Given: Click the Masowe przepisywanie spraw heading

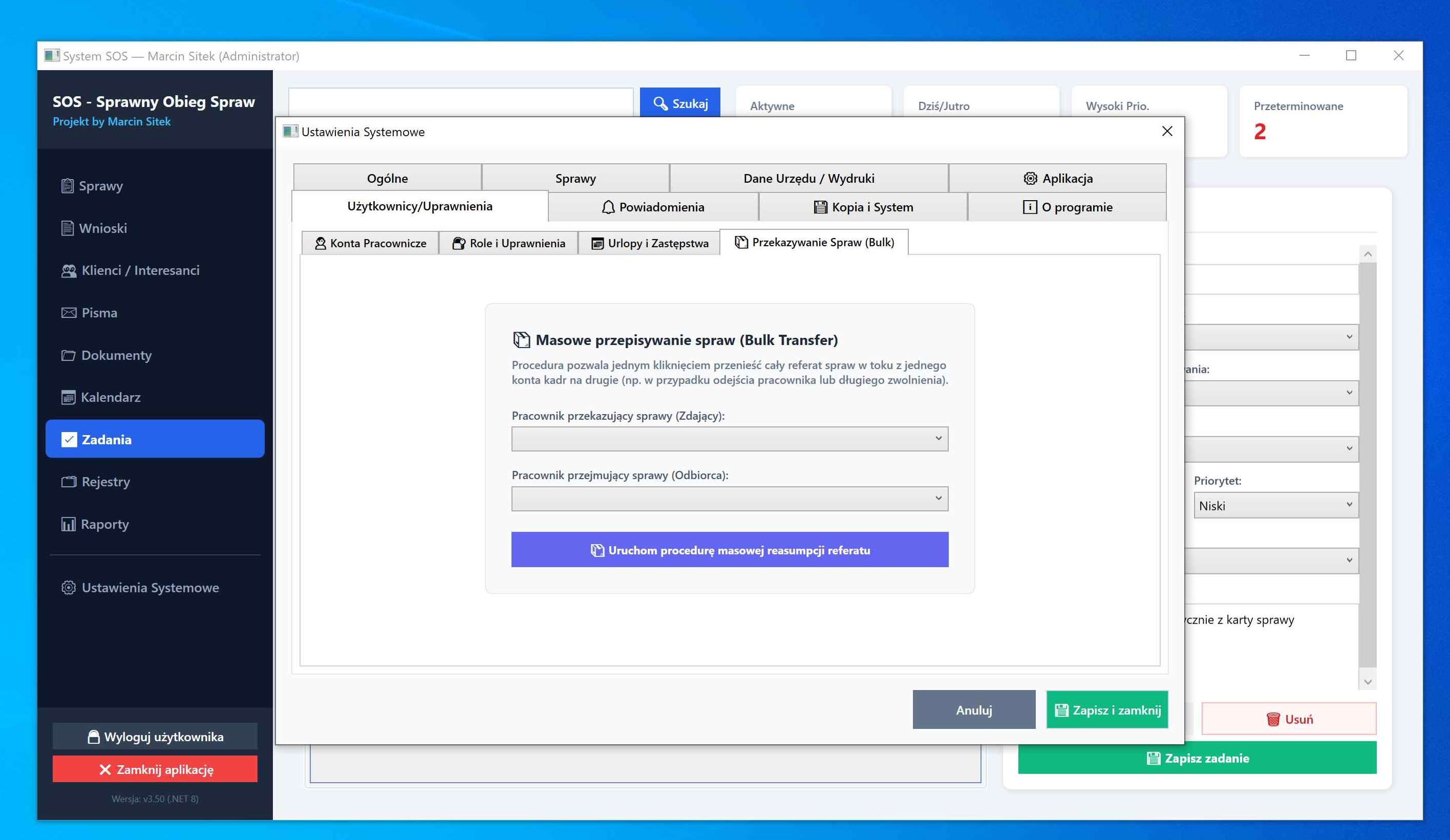Looking at the screenshot, I should click(x=687, y=340).
